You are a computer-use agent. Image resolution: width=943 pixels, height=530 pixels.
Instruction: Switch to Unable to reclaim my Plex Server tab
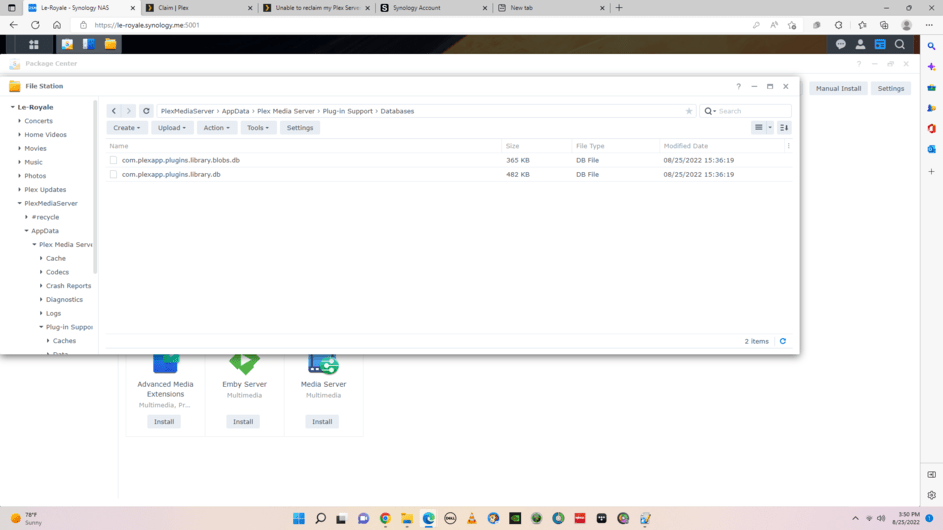click(316, 8)
